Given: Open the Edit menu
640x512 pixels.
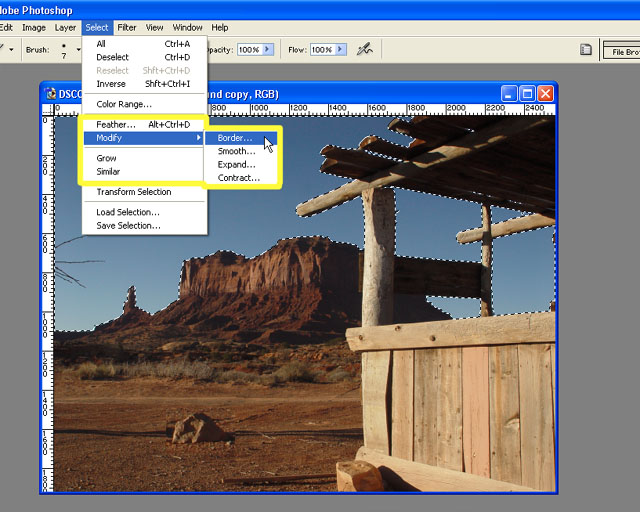Looking at the screenshot, I should pos(6,27).
